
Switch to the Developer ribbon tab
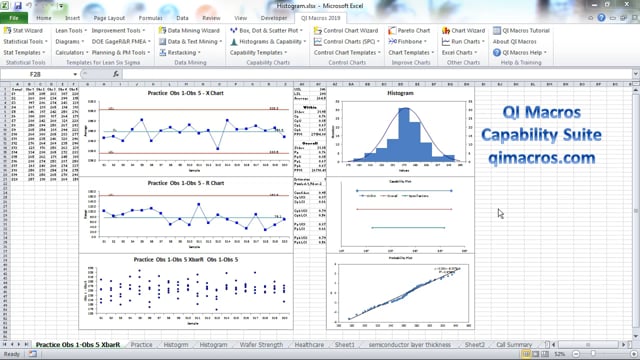coord(274,18)
